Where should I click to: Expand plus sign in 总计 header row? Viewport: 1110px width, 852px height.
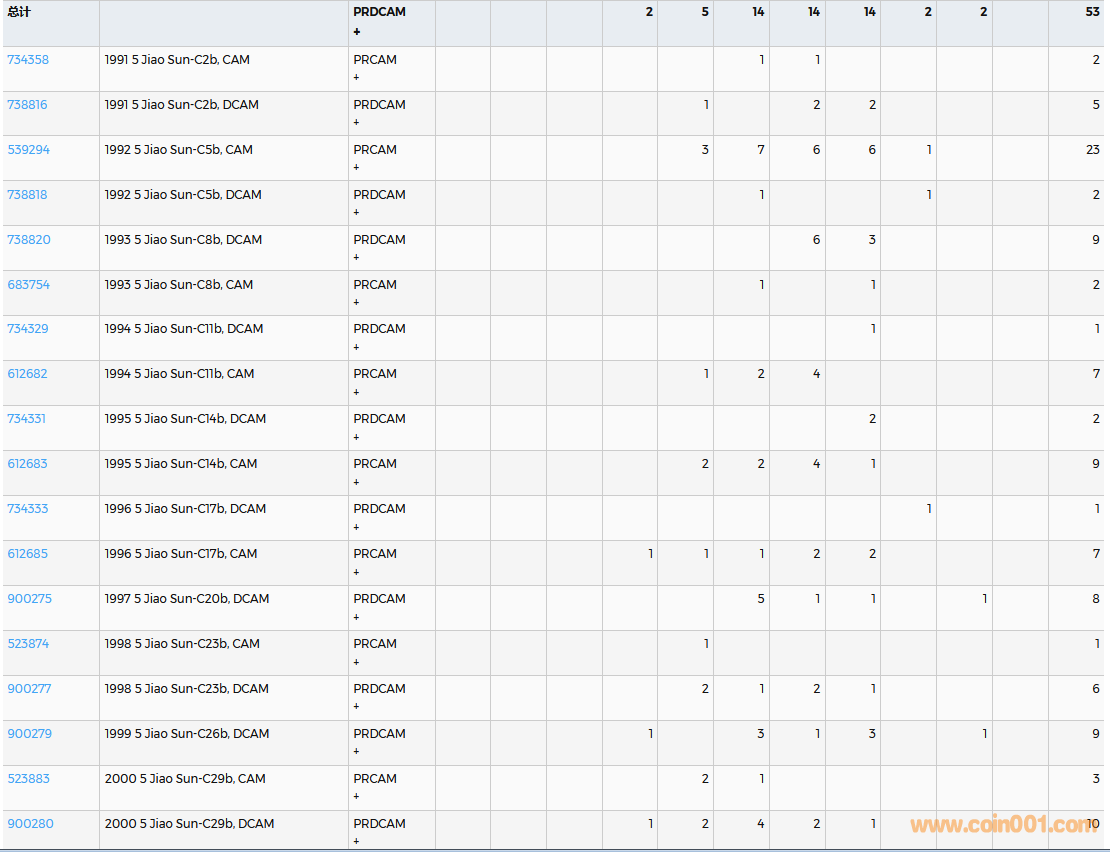(x=356, y=32)
